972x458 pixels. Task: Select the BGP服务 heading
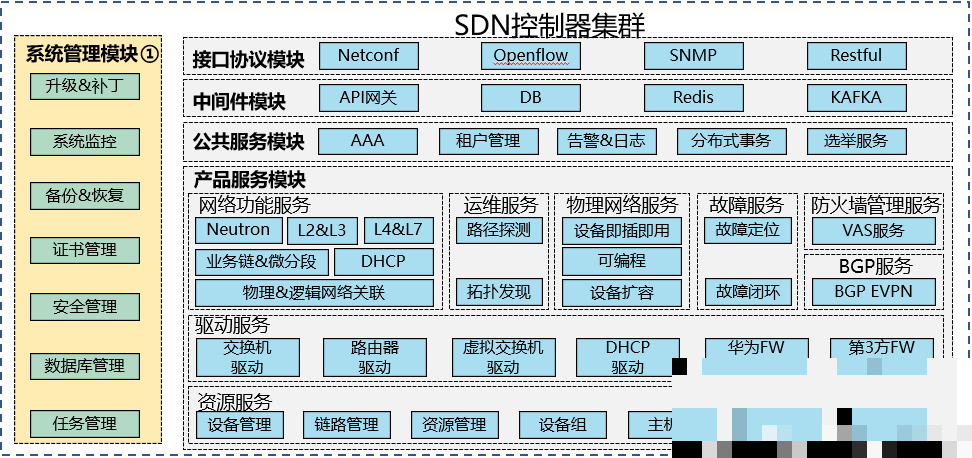[x=875, y=266]
